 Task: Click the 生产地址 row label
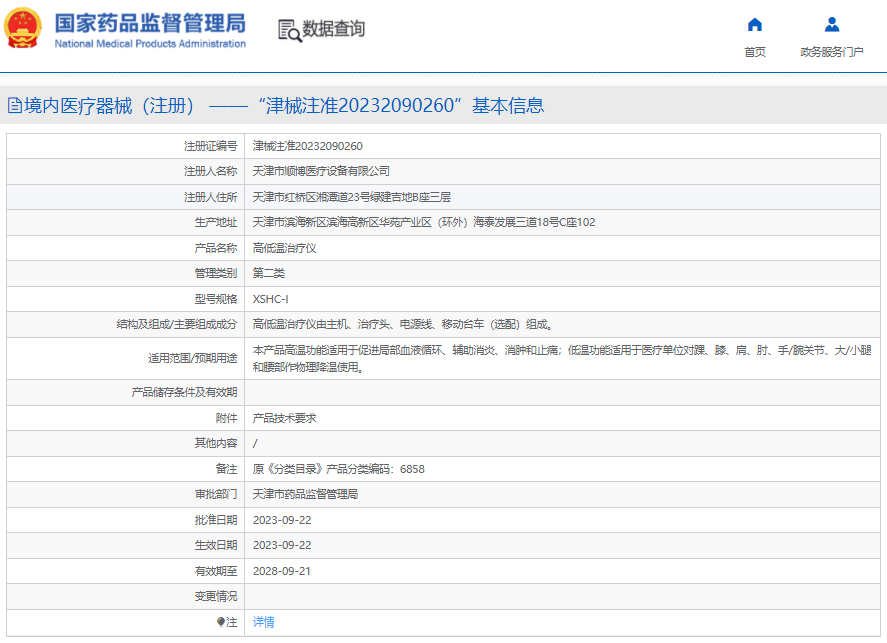[216, 222]
